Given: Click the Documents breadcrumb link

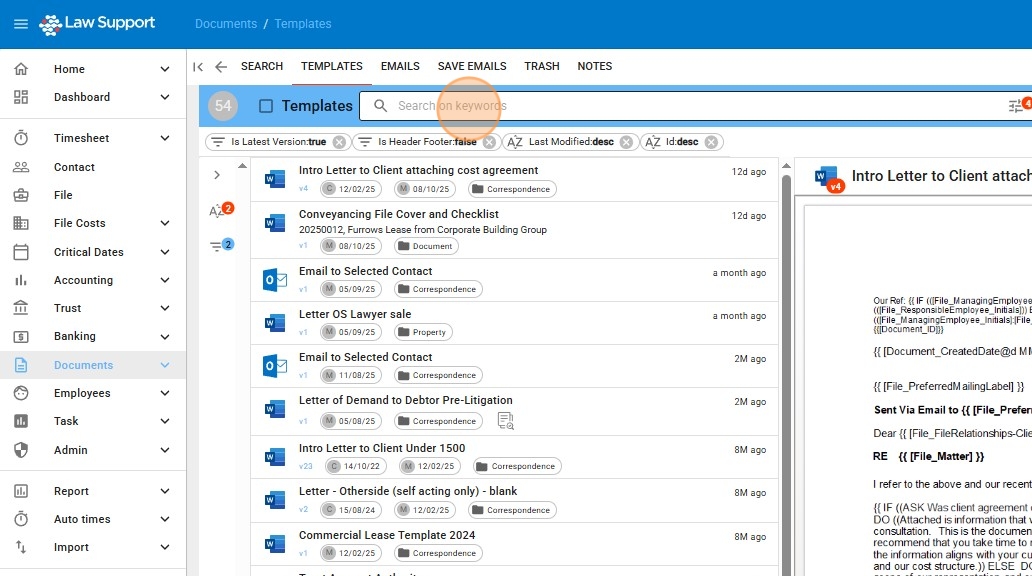Looking at the screenshot, I should coord(225,24).
